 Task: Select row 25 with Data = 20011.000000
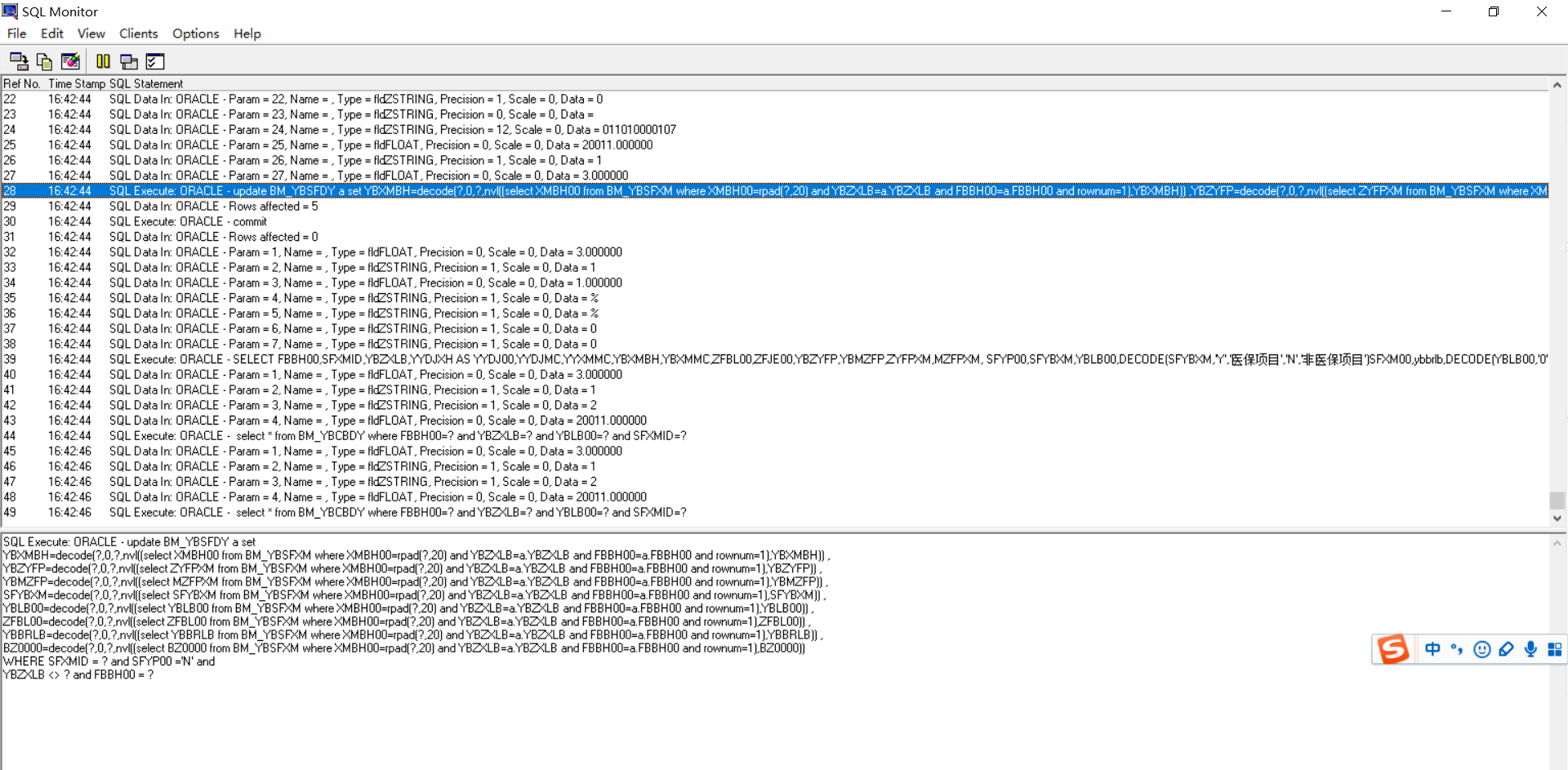click(x=775, y=145)
